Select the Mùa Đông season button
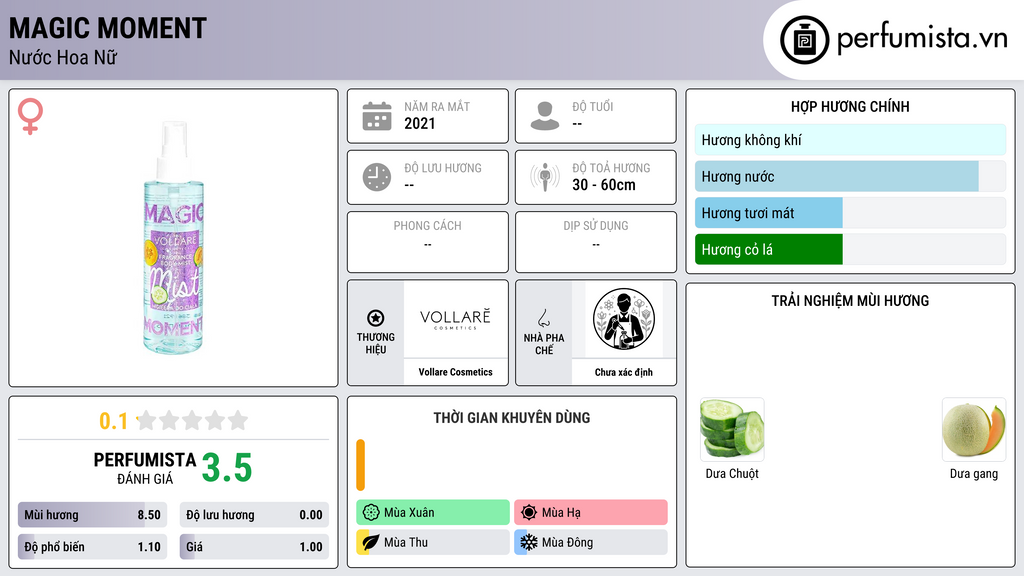 pos(591,542)
